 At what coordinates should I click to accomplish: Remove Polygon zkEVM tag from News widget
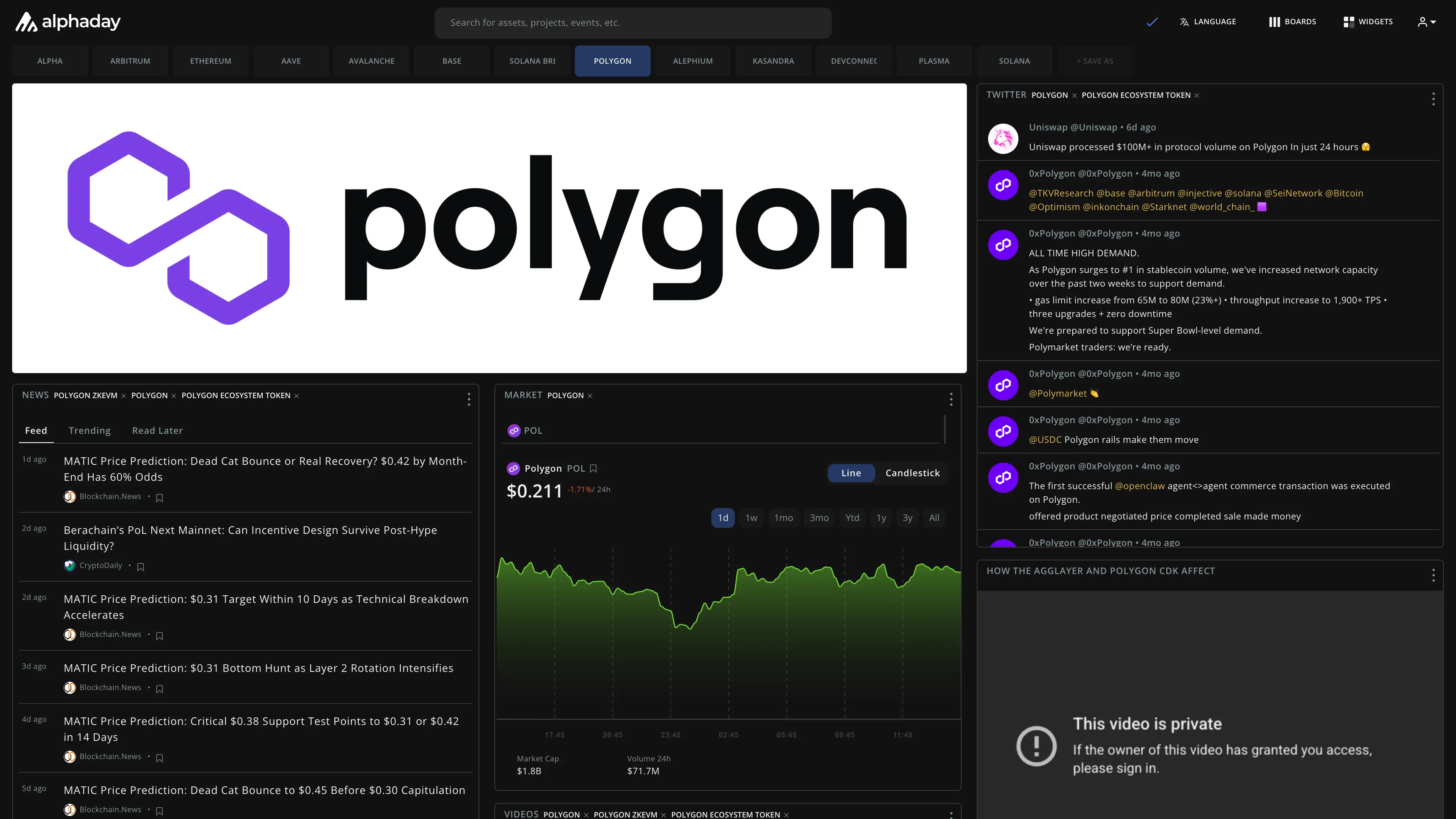click(124, 395)
